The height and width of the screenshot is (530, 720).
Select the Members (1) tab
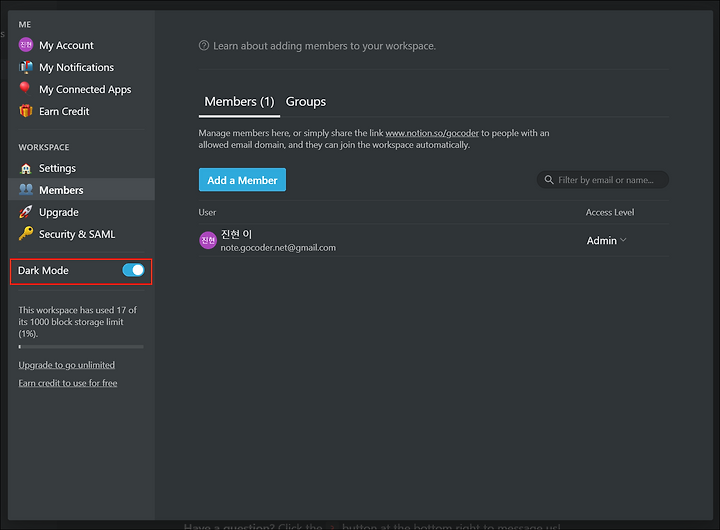pos(239,101)
